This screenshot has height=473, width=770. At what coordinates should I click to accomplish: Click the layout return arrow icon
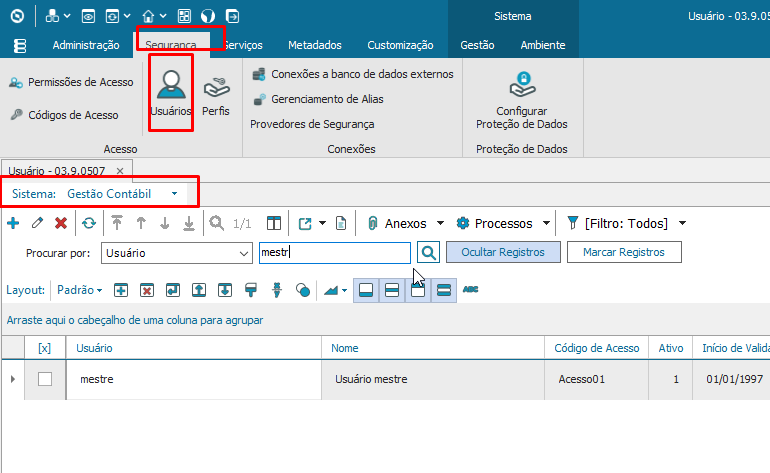173,290
